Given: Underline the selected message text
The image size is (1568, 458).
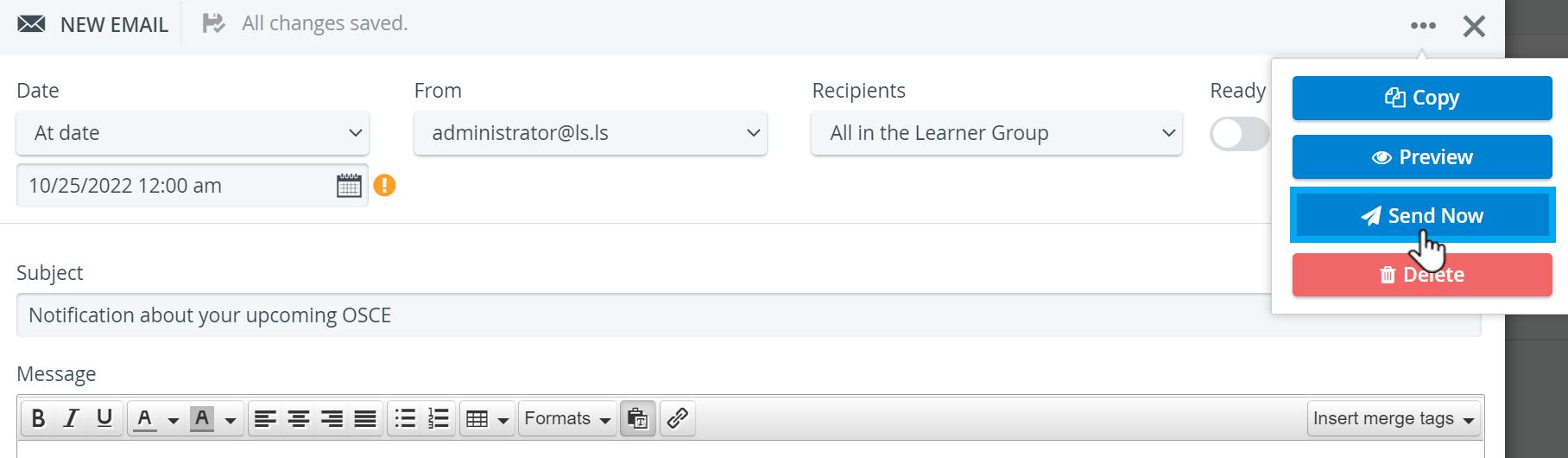Looking at the screenshot, I should [x=104, y=418].
